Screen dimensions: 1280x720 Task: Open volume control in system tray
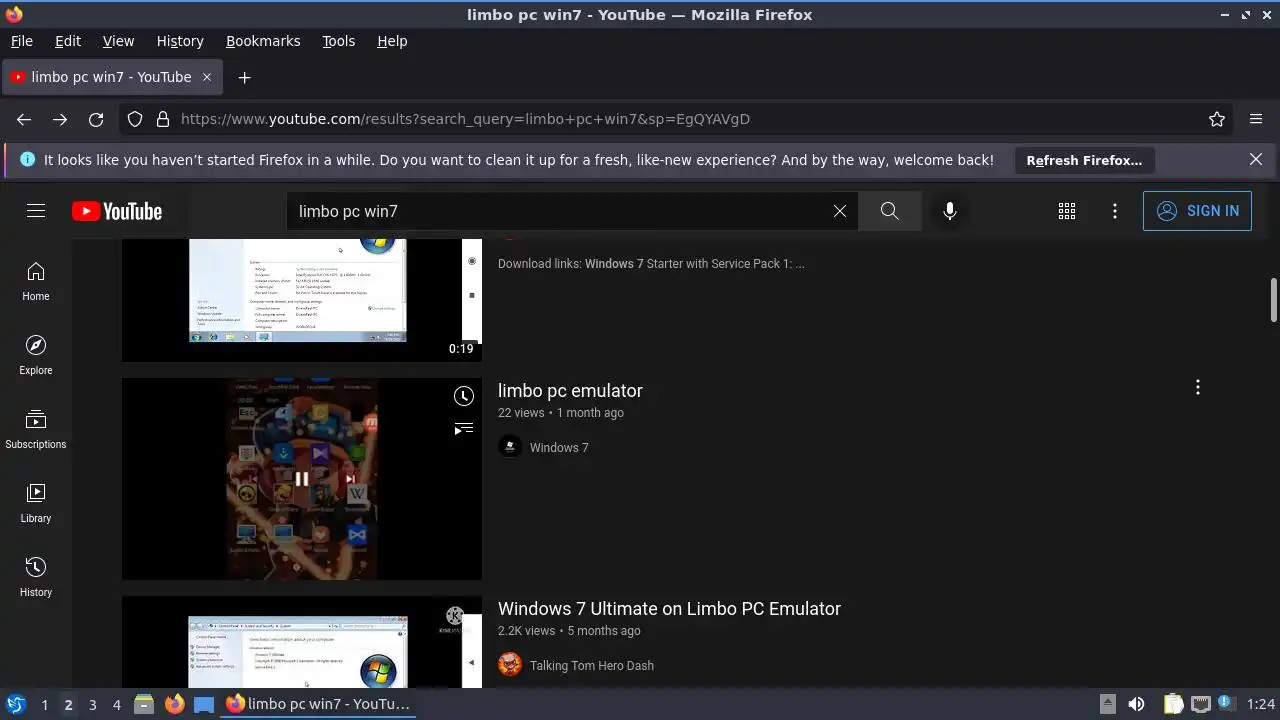1136,704
